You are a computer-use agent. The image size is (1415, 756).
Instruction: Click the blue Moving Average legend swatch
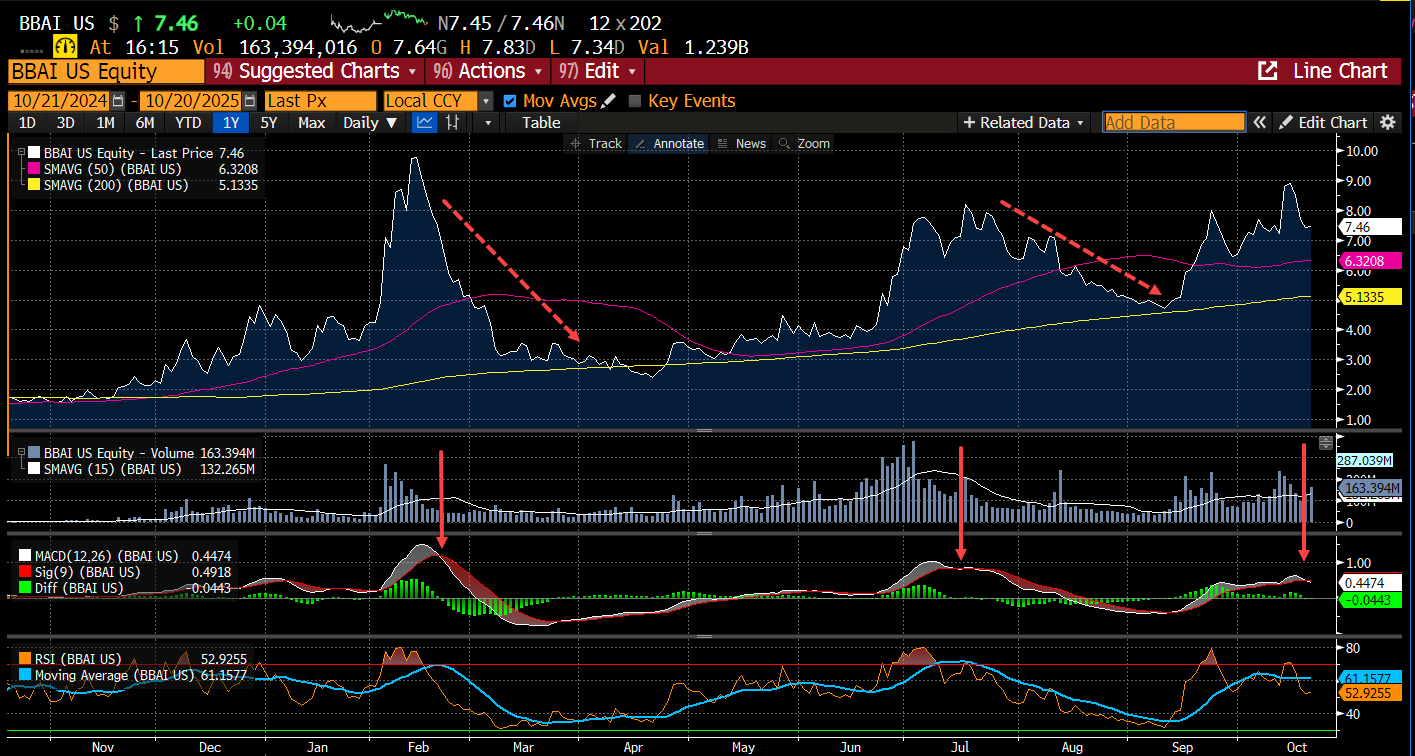(24, 675)
